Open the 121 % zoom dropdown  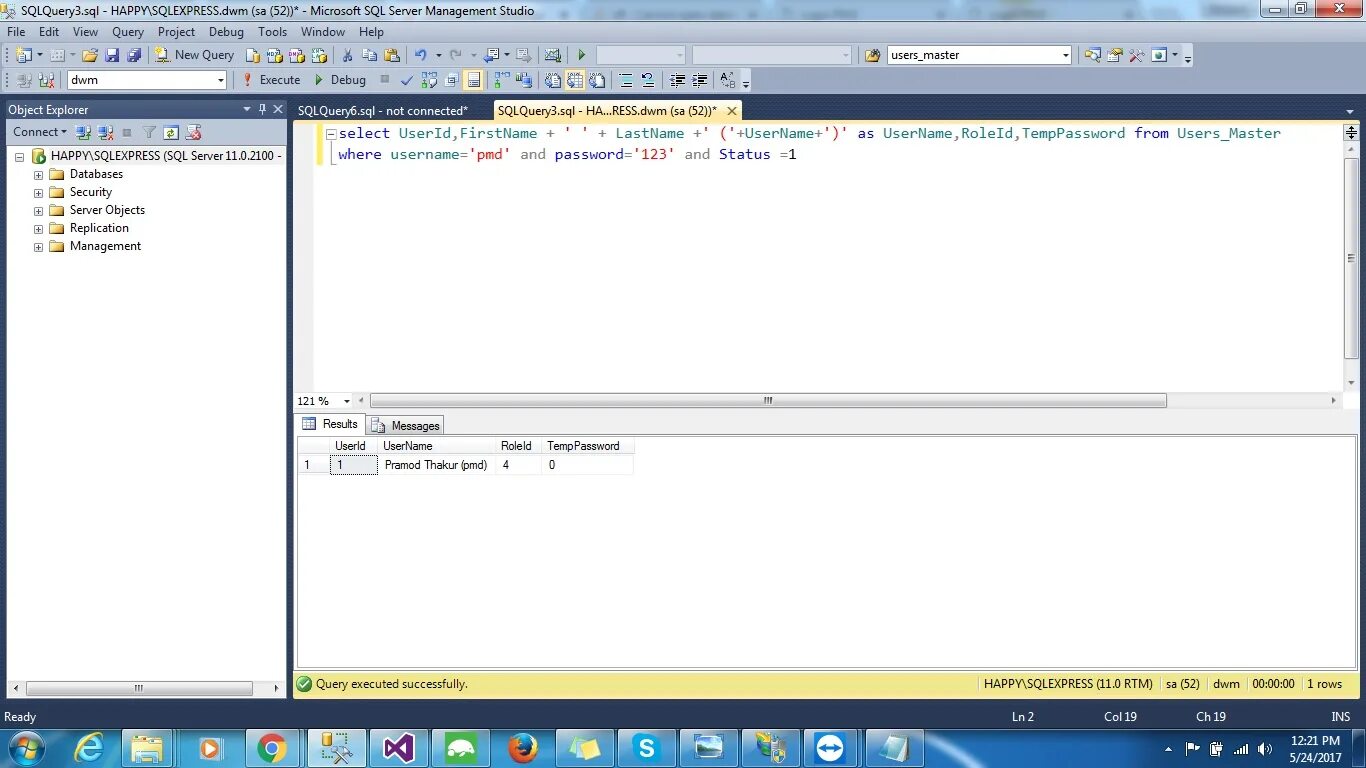(x=346, y=401)
